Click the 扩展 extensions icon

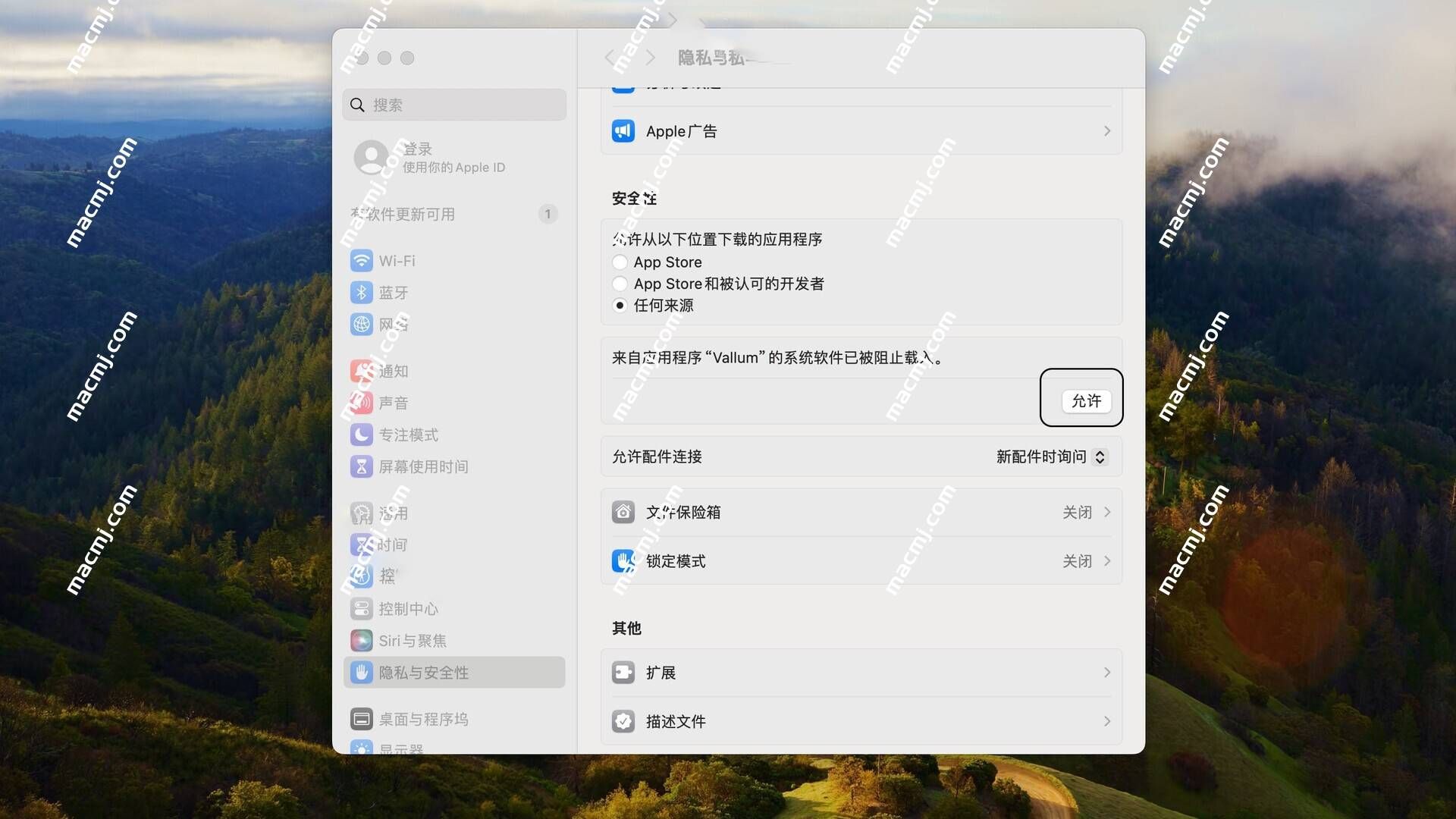[623, 673]
